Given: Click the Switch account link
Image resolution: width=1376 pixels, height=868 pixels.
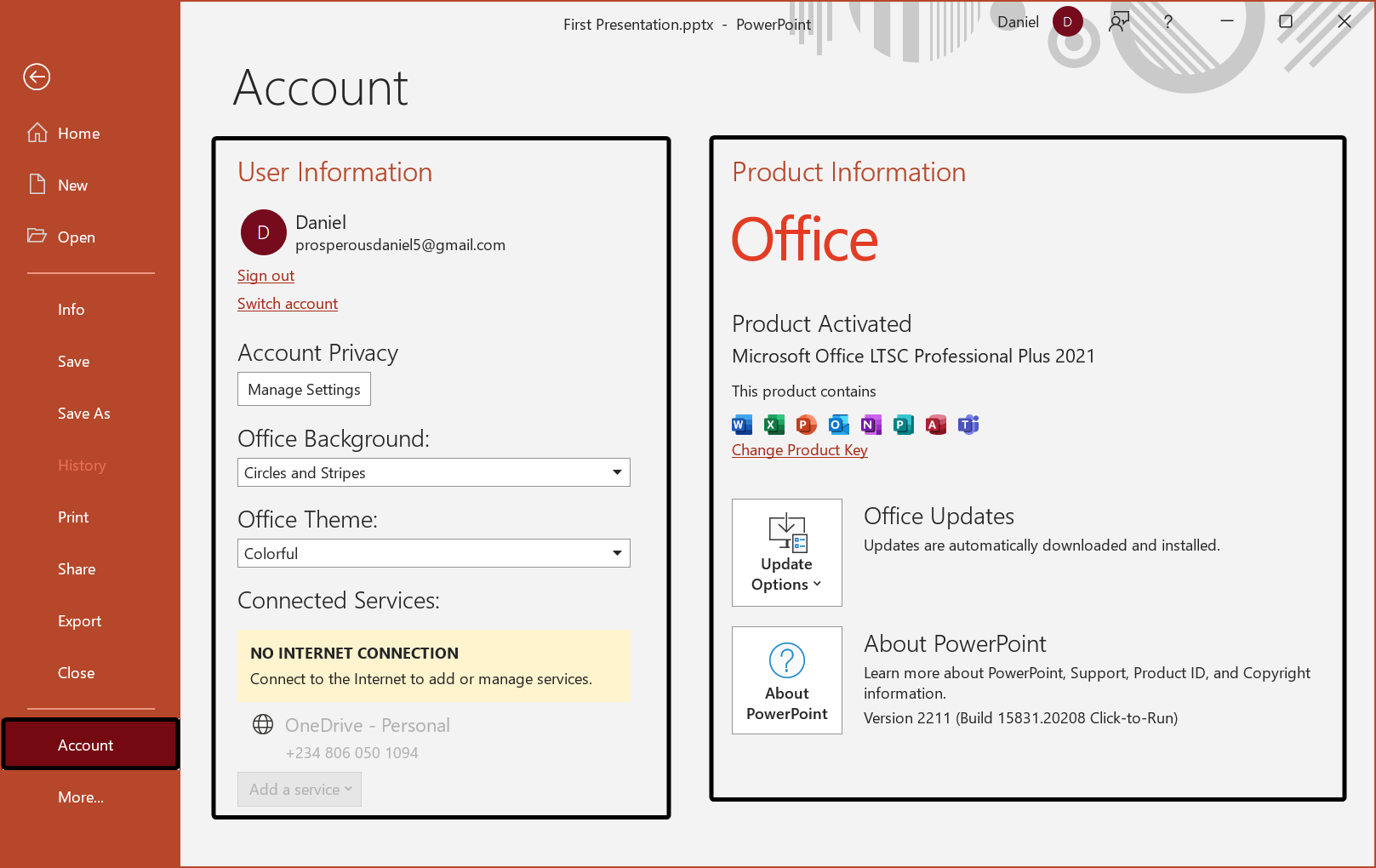Looking at the screenshot, I should (x=288, y=304).
